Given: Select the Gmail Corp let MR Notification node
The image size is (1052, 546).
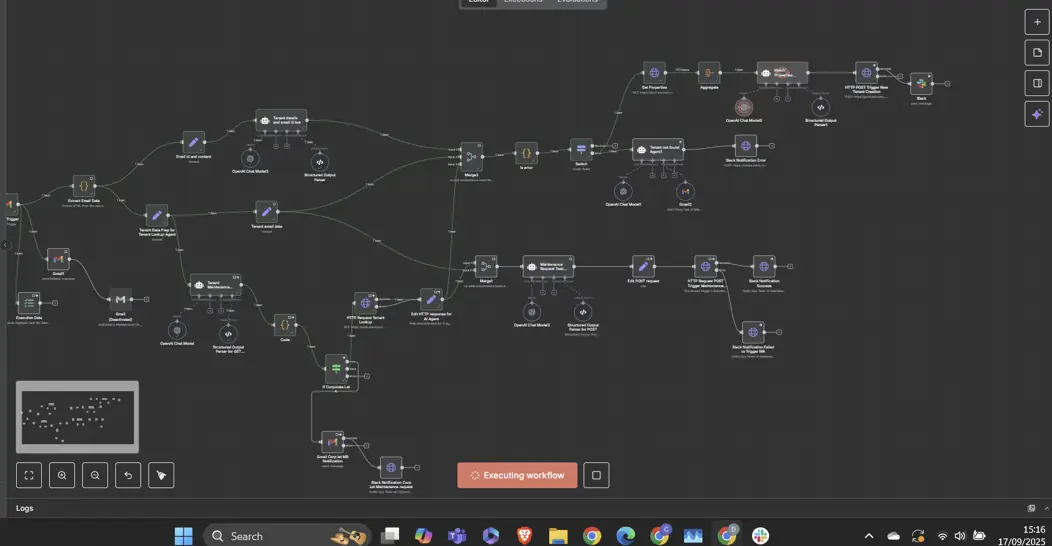Looking at the screenshot, I should 332,441.
